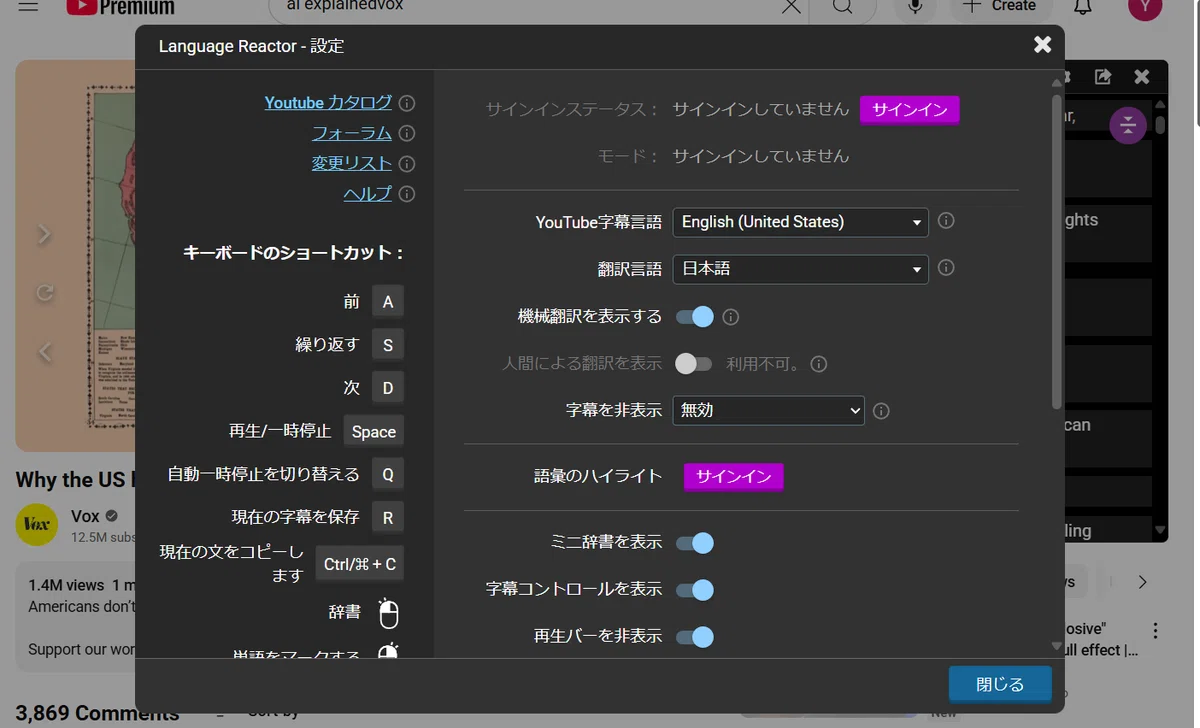1200x728 pixels.
Task: Click info icon beside フォーラム link
Action: point(407,133)
